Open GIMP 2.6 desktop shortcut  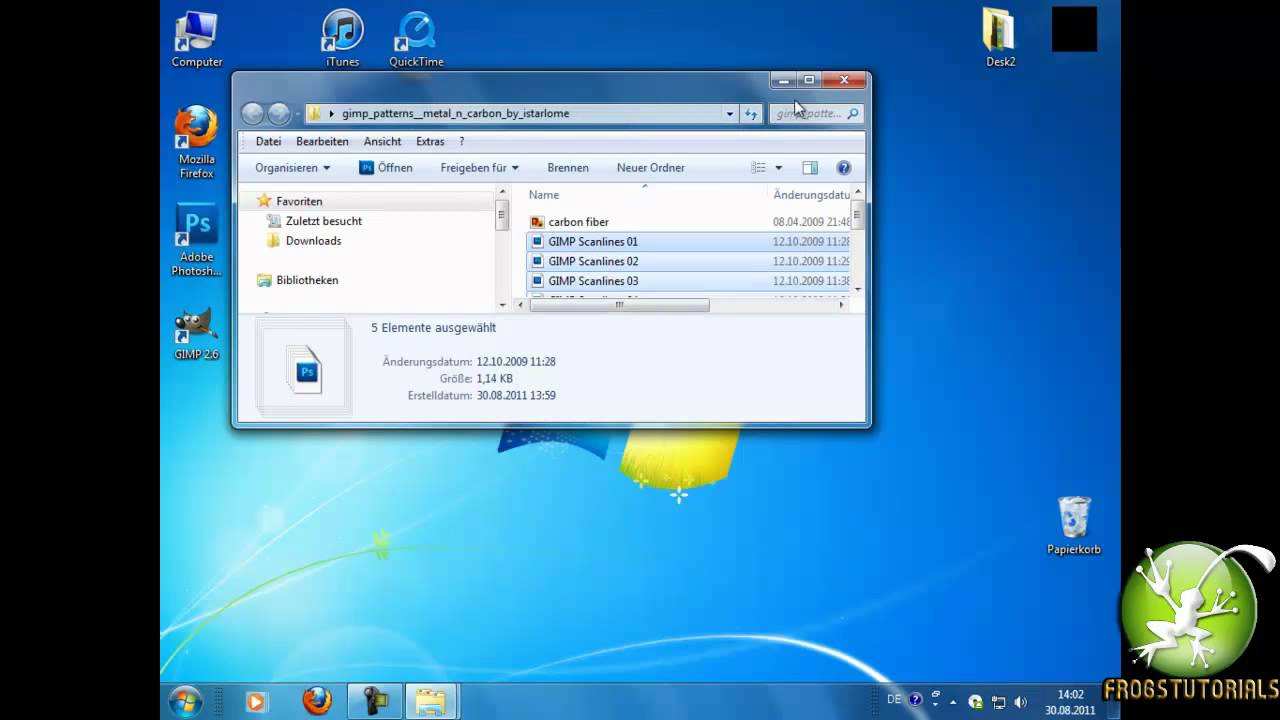(196, 330)
